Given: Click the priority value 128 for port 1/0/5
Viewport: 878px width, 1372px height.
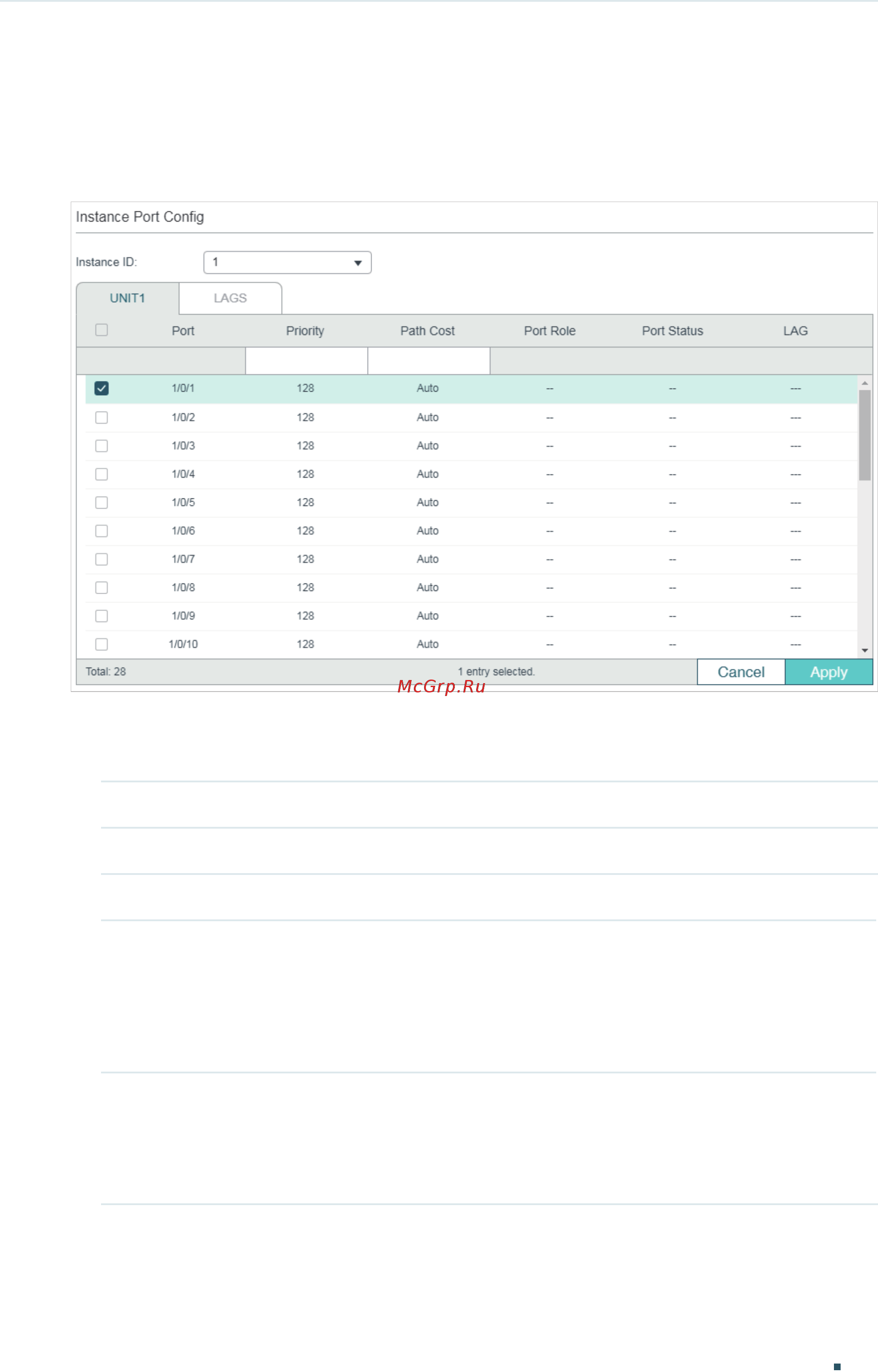Looking at the screenshot, I should [305, 502].
